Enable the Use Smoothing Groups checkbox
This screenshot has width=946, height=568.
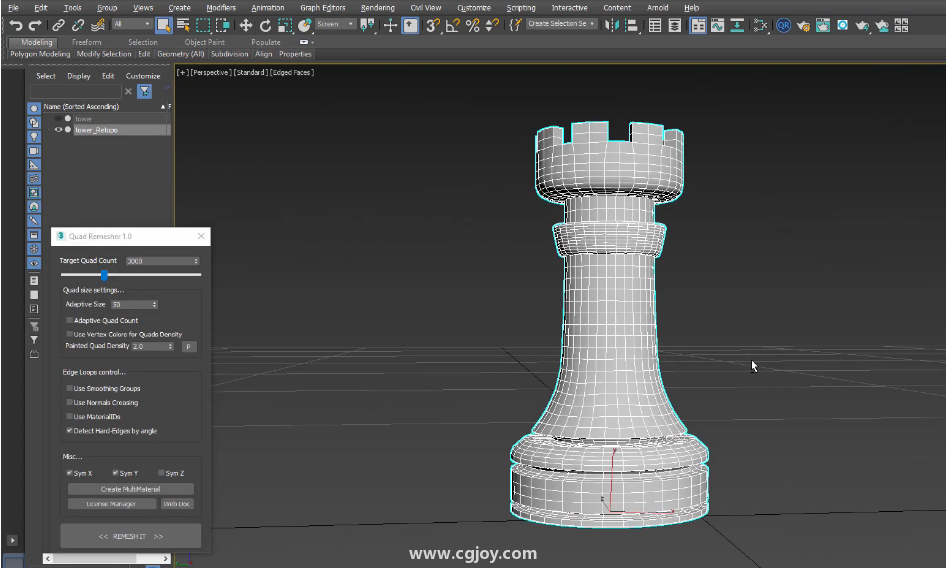tap(69, 388)
